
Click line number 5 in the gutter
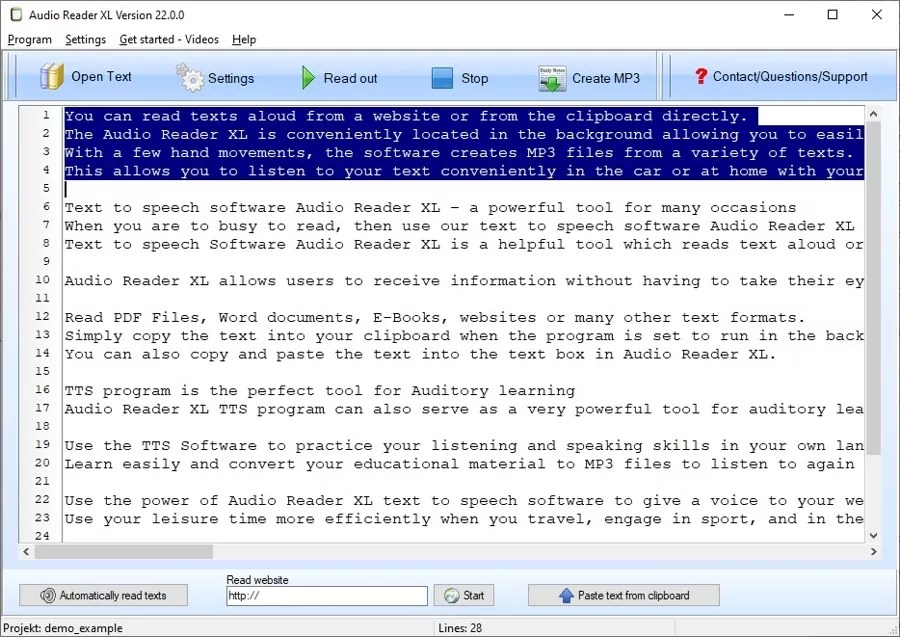46,188
